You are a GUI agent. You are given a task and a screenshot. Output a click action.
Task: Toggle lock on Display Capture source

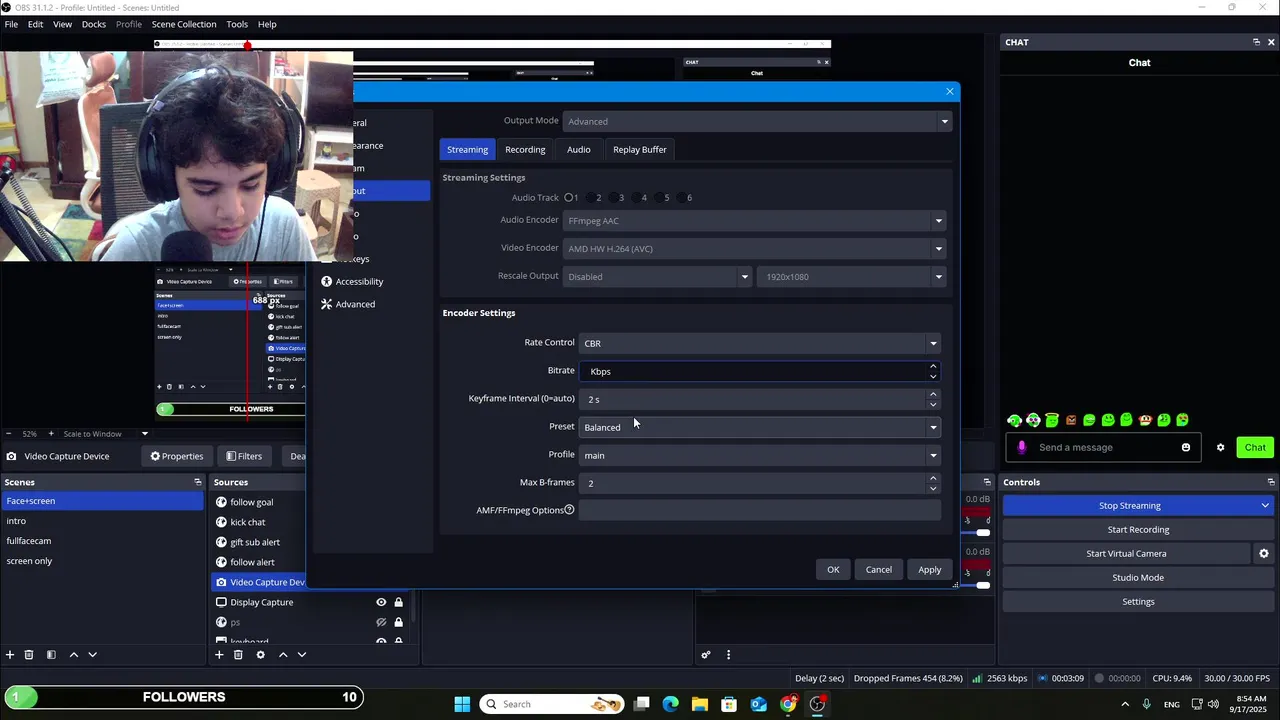click(398, 602)
